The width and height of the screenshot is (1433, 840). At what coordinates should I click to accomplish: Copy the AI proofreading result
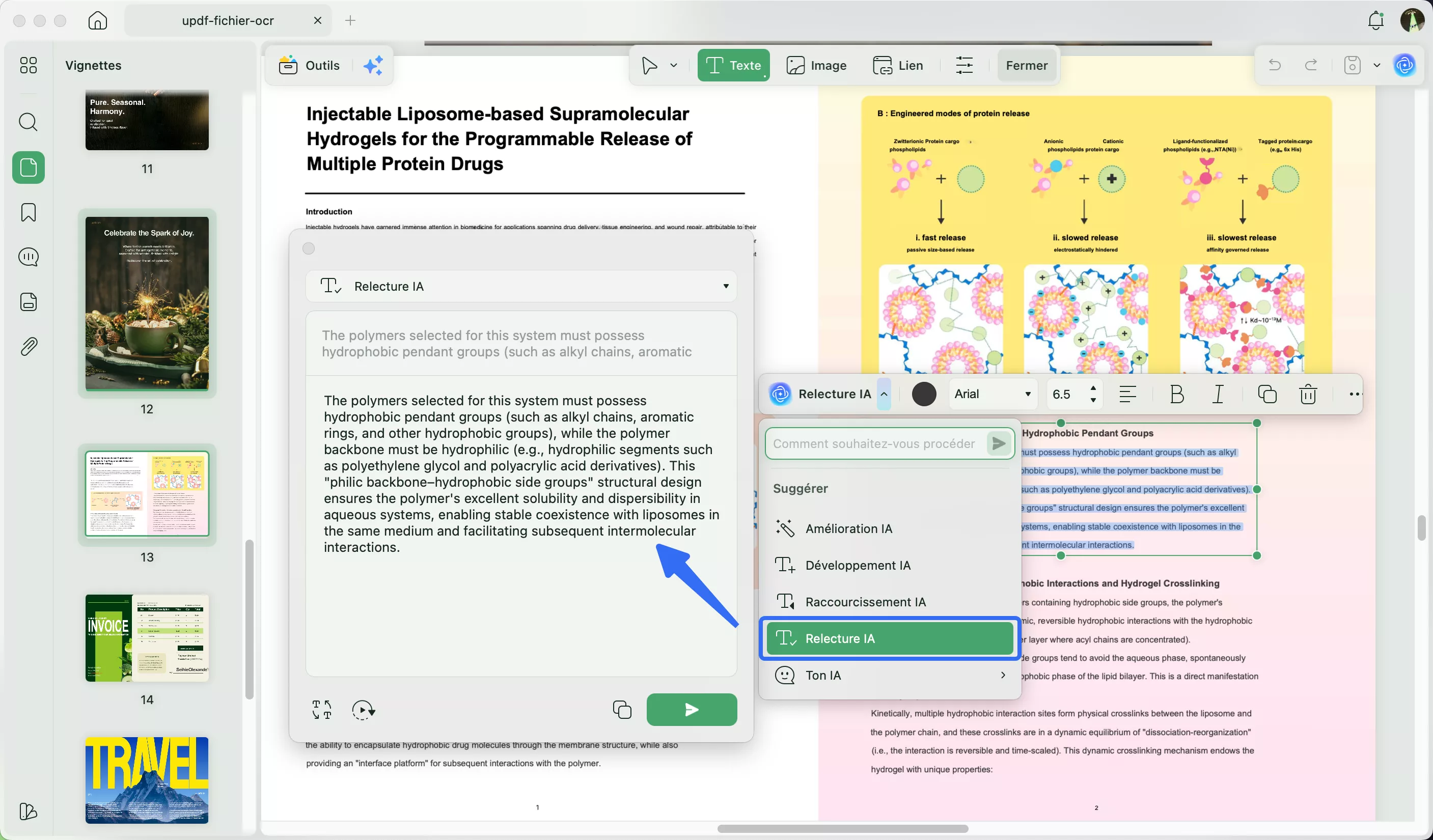point(622,709)
